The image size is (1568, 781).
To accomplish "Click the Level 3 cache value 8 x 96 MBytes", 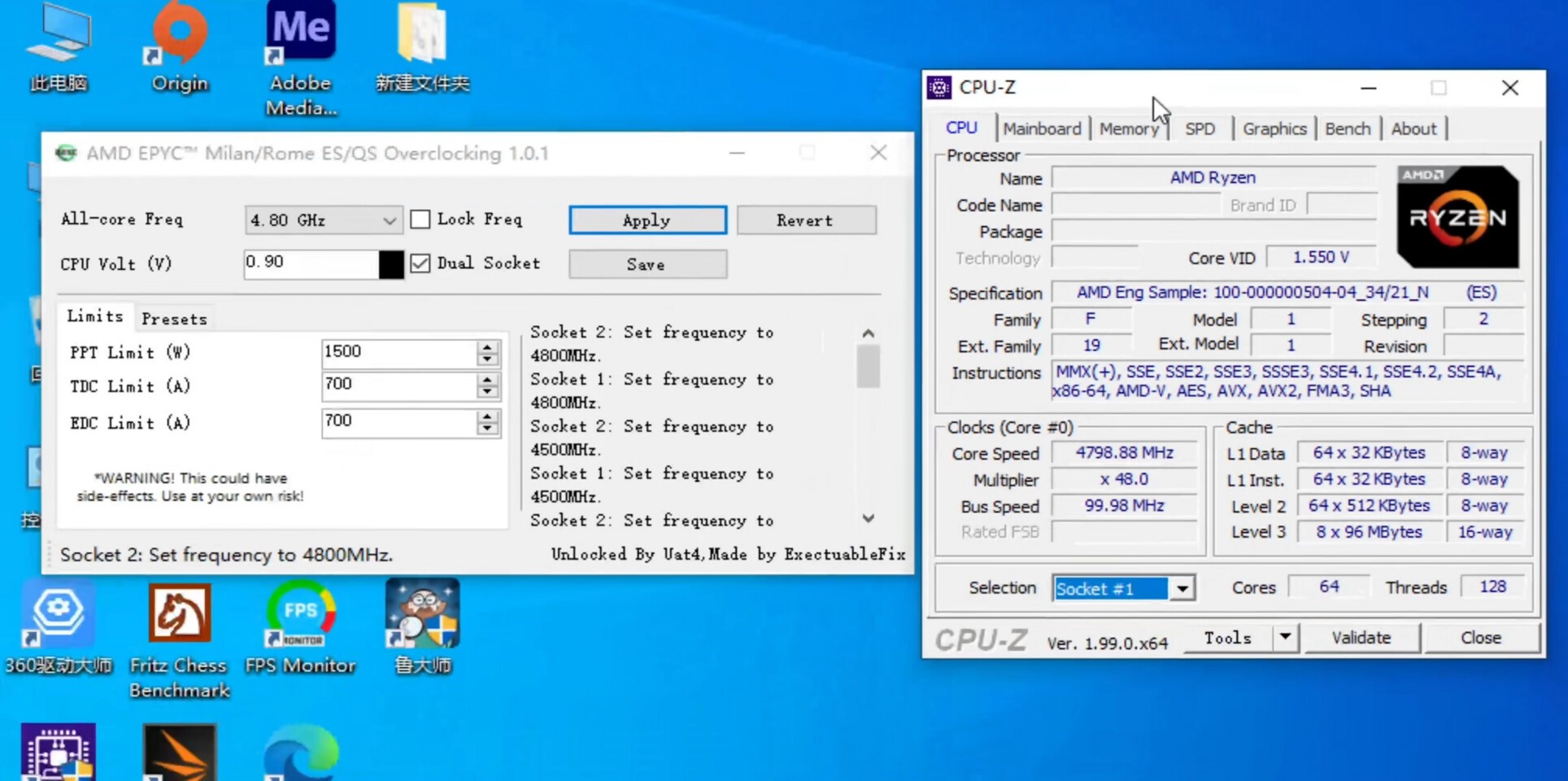I will click(1370, 532).
